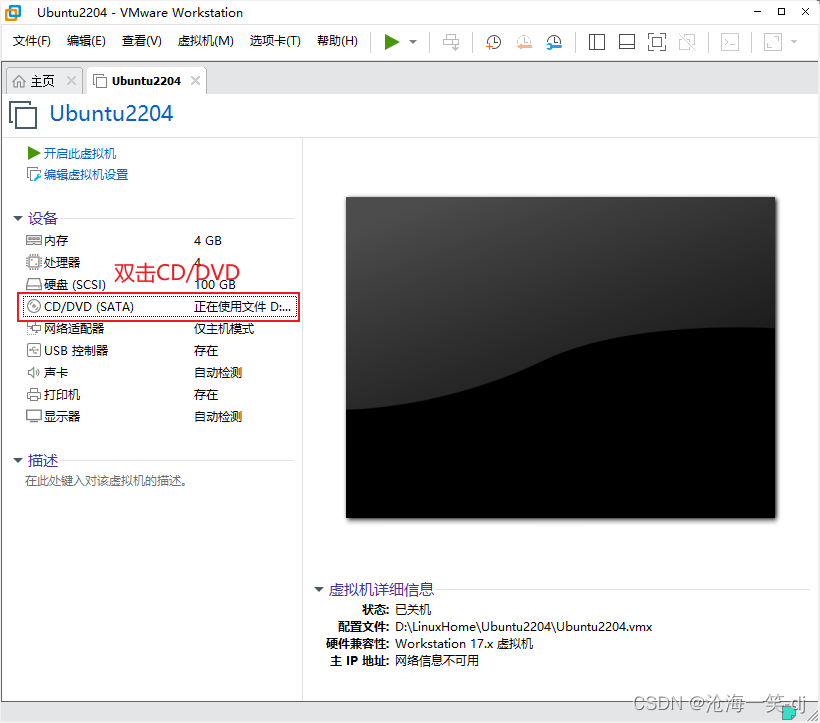The image size is (820, 723).
Task: Toggle the thumbnail bar view icon
Action: pyautogui.click(x=627, y=42)
